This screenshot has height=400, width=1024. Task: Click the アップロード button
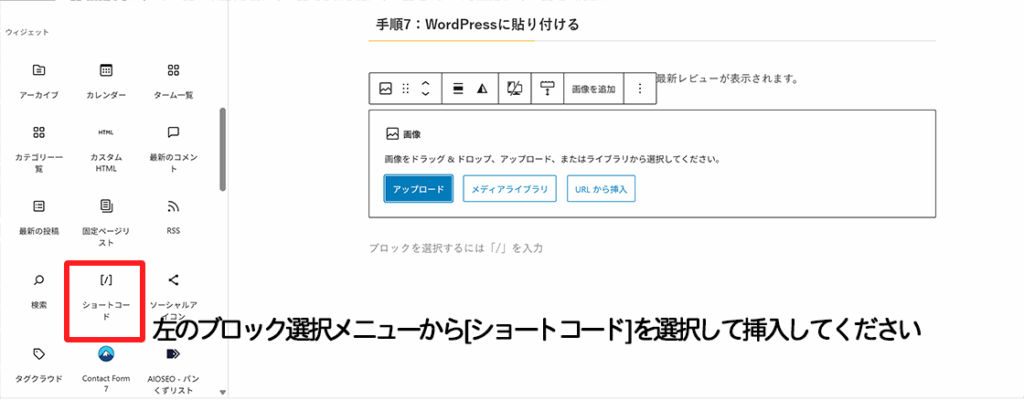click(419, 188)
